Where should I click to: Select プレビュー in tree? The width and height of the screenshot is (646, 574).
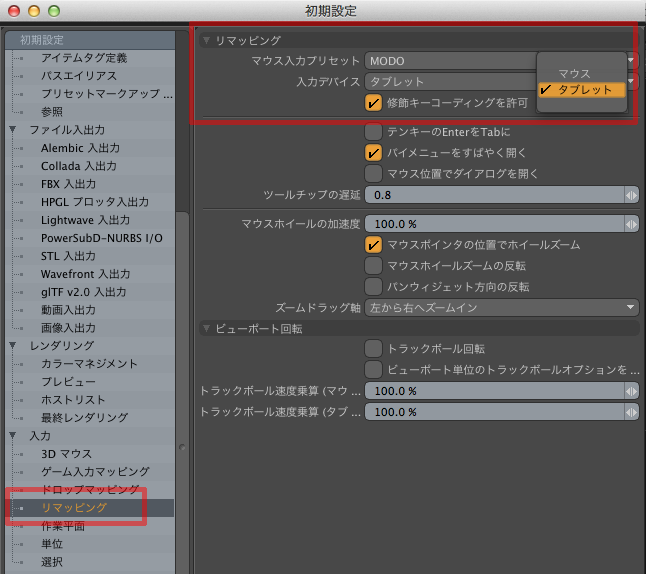[68, 382]
